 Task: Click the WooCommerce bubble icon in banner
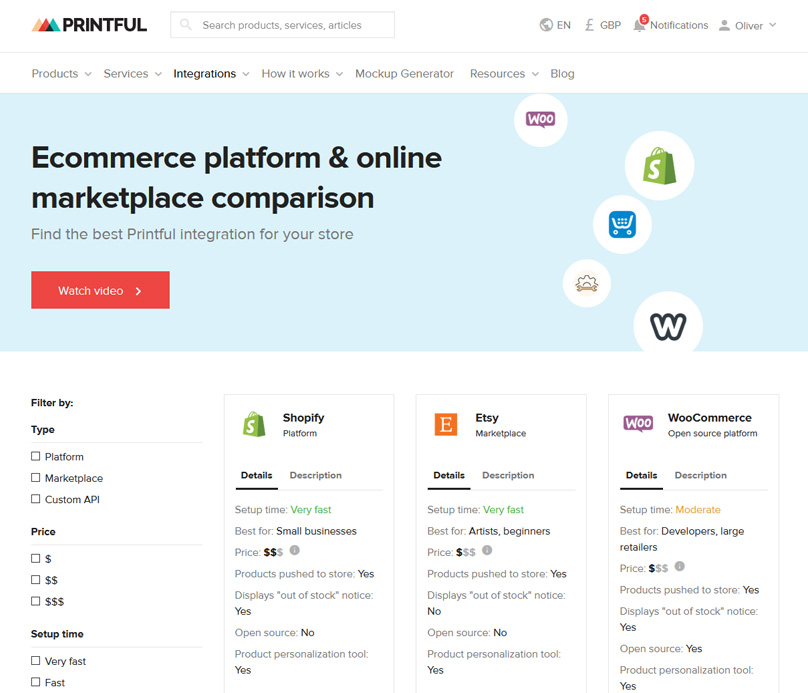[x=540, y=120]
